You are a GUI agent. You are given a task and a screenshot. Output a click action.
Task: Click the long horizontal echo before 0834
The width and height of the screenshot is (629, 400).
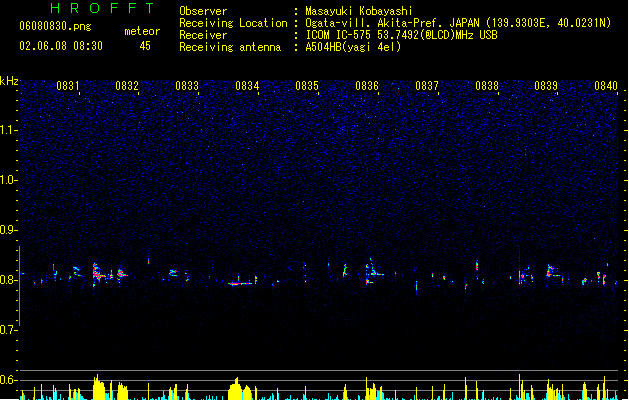pos(240,283)
